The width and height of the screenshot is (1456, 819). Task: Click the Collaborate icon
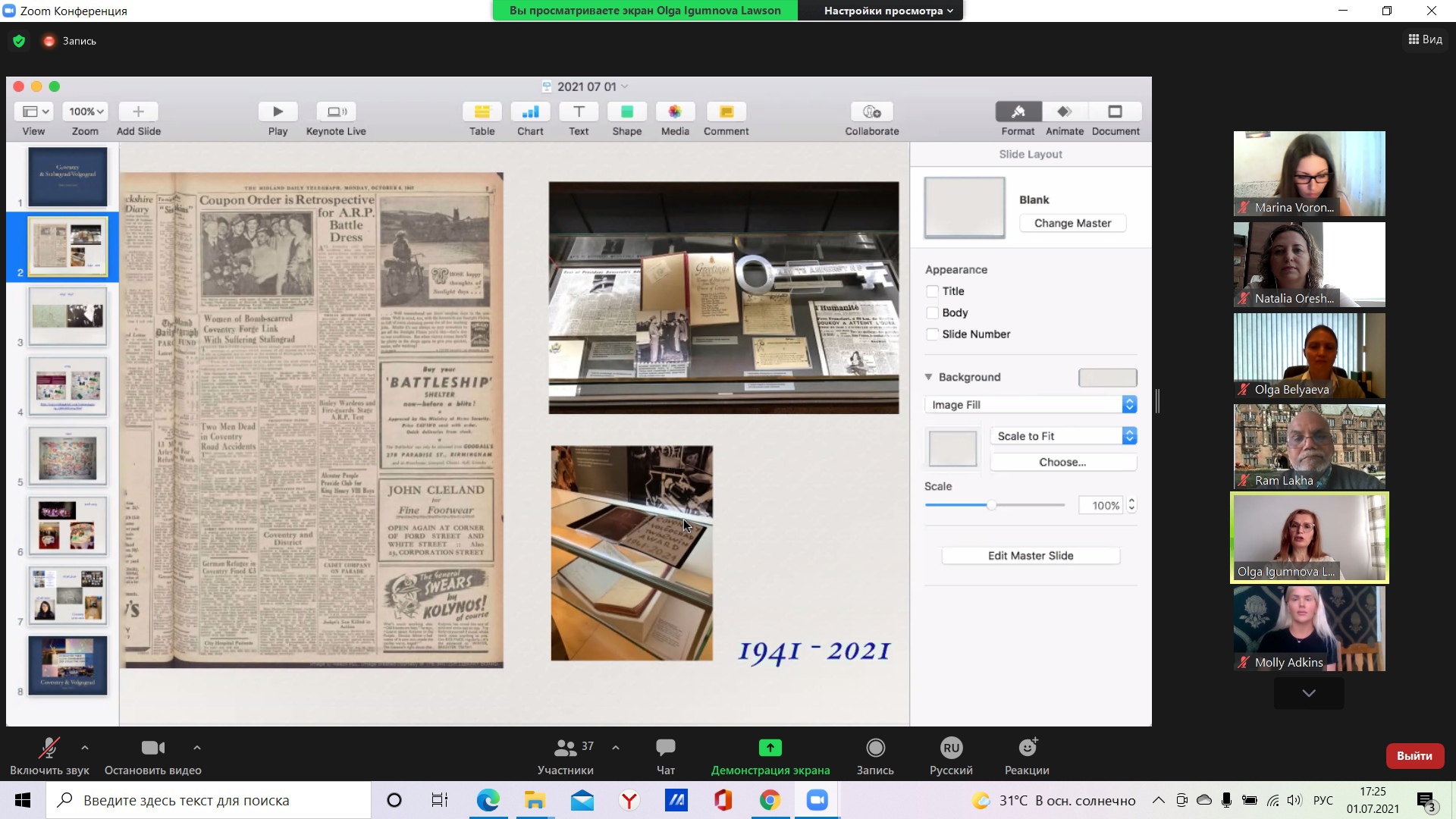(871, 111)
